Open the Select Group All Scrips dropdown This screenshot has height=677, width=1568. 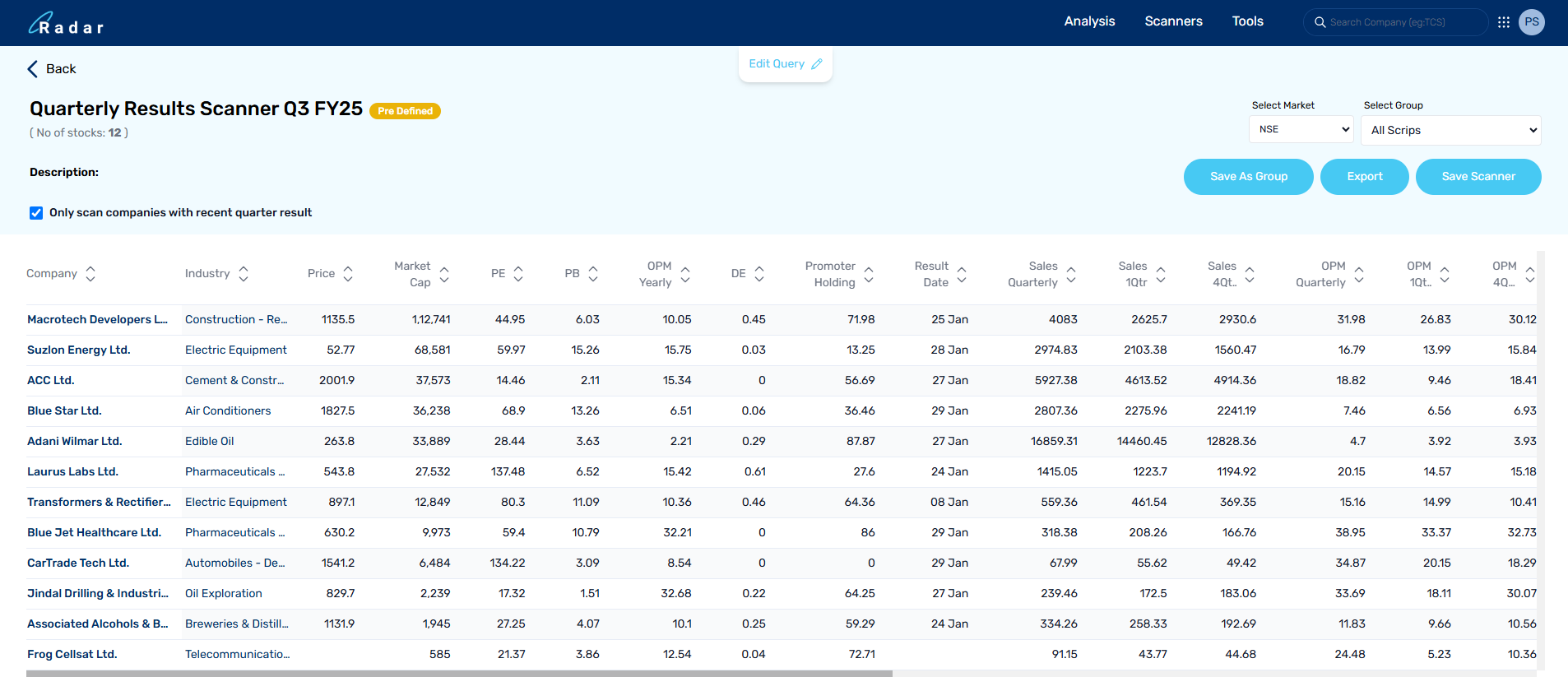pos(1451,130)
